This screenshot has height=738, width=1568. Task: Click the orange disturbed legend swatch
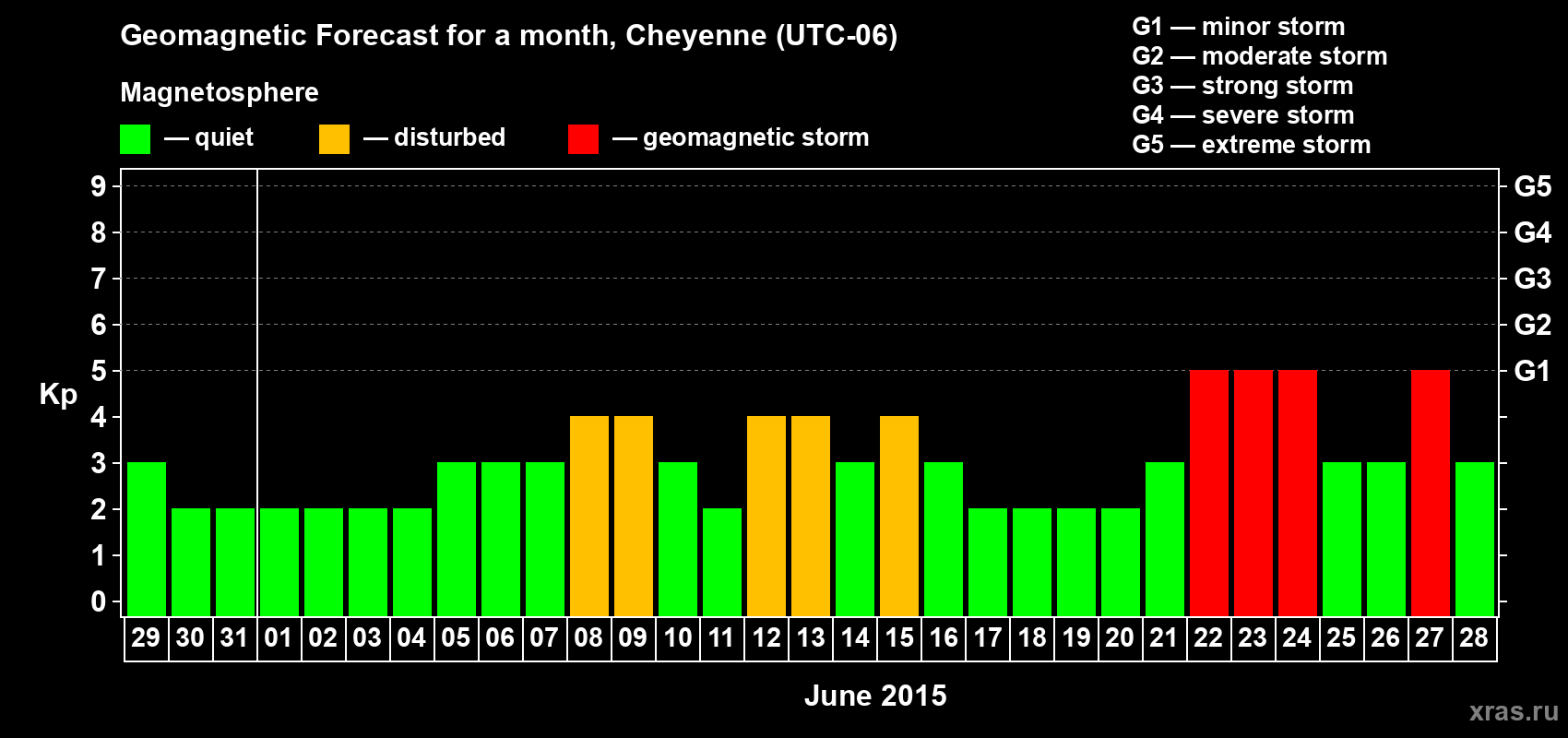pos(334,139)
